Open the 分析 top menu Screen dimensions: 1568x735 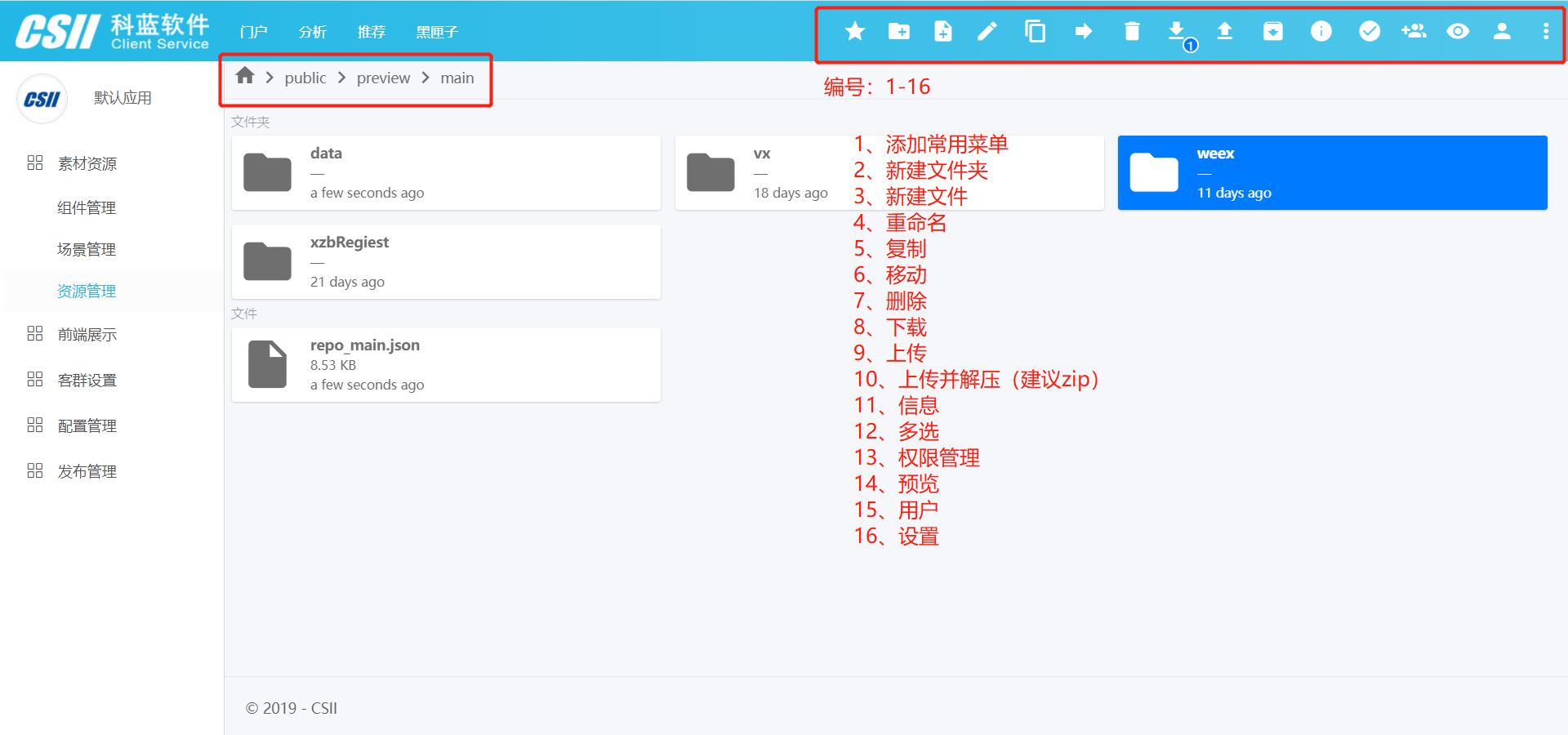pyautogui.click(x=312, y=32)
